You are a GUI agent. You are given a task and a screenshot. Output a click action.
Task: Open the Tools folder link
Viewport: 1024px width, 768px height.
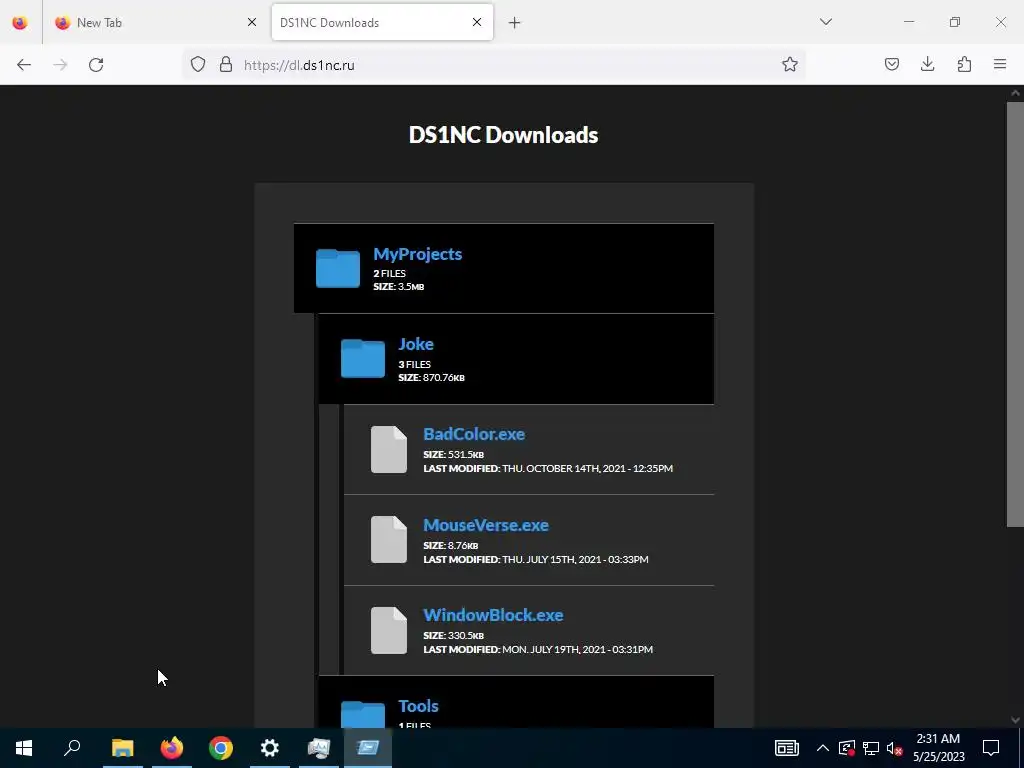pyautogui.click(x=418, y=706)
